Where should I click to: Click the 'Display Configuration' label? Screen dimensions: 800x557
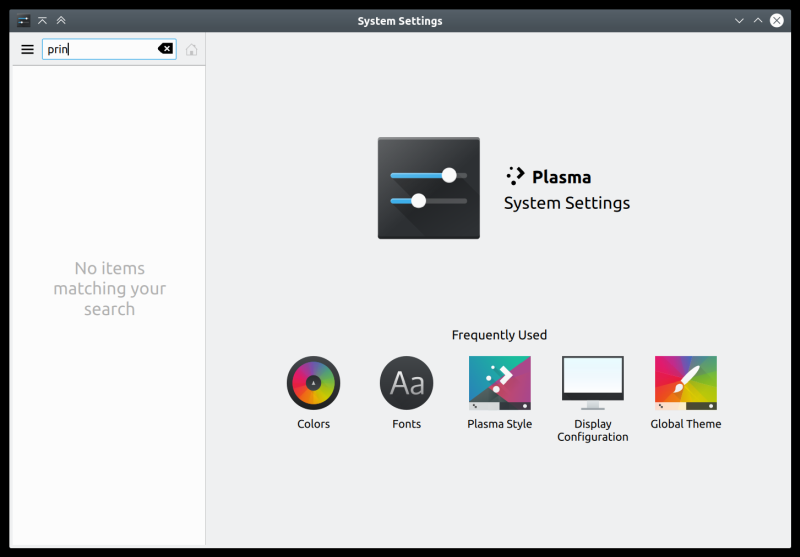pyautogui.click(x=592, y=431)
